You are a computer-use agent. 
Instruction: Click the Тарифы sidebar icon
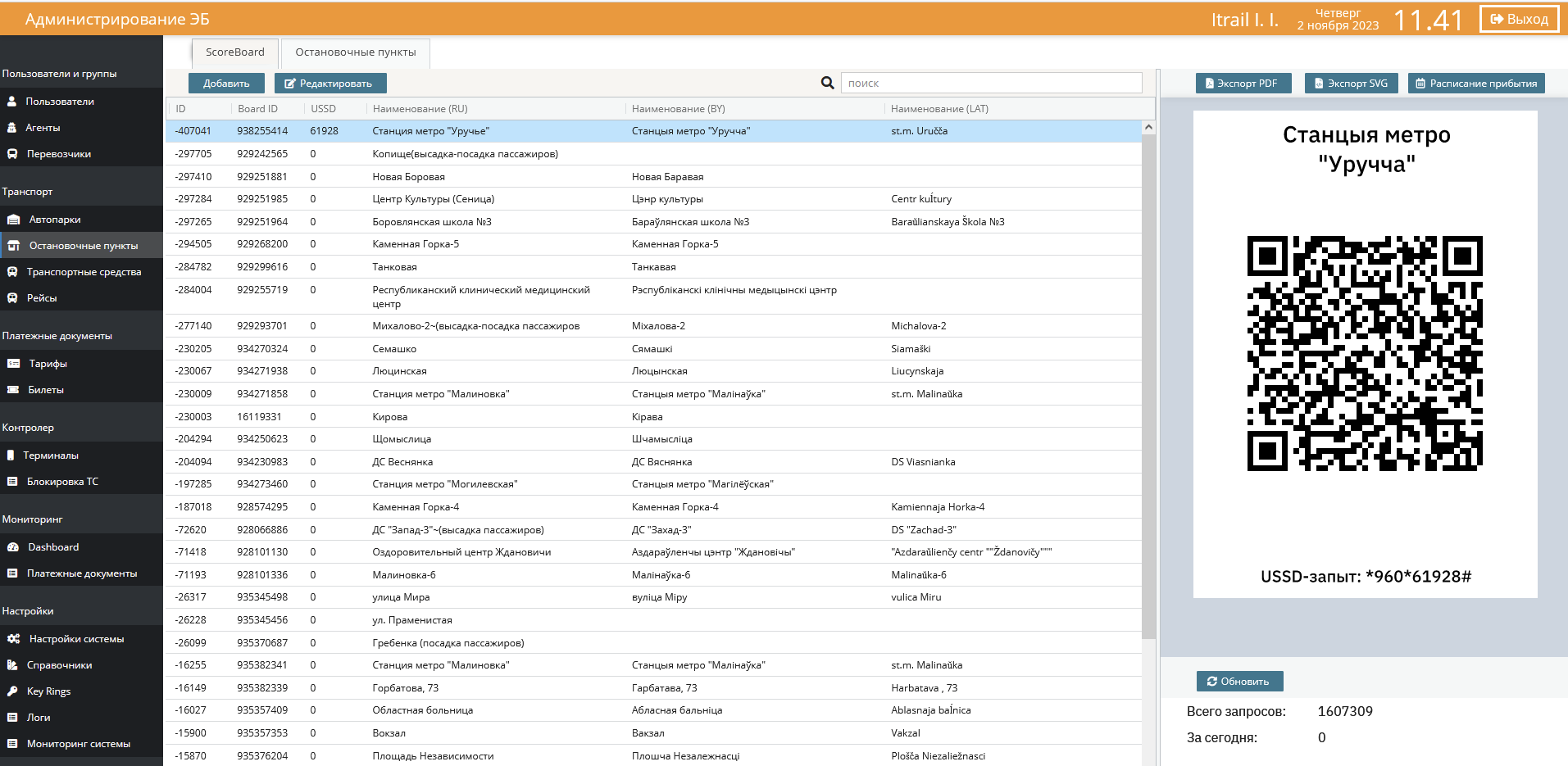click(x=13, y=364)
